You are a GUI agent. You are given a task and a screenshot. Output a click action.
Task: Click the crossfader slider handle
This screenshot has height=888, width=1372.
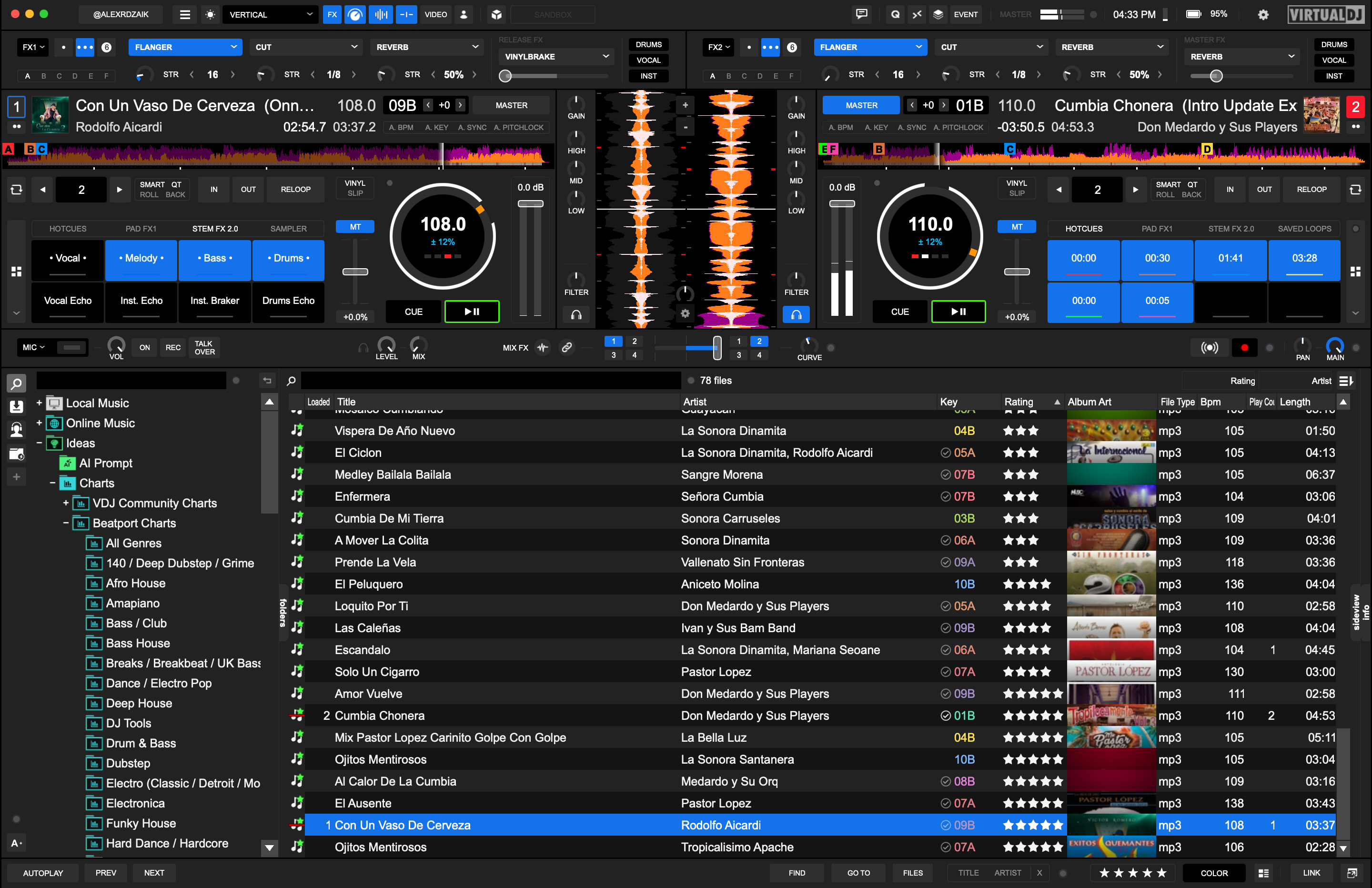point(716,348)
